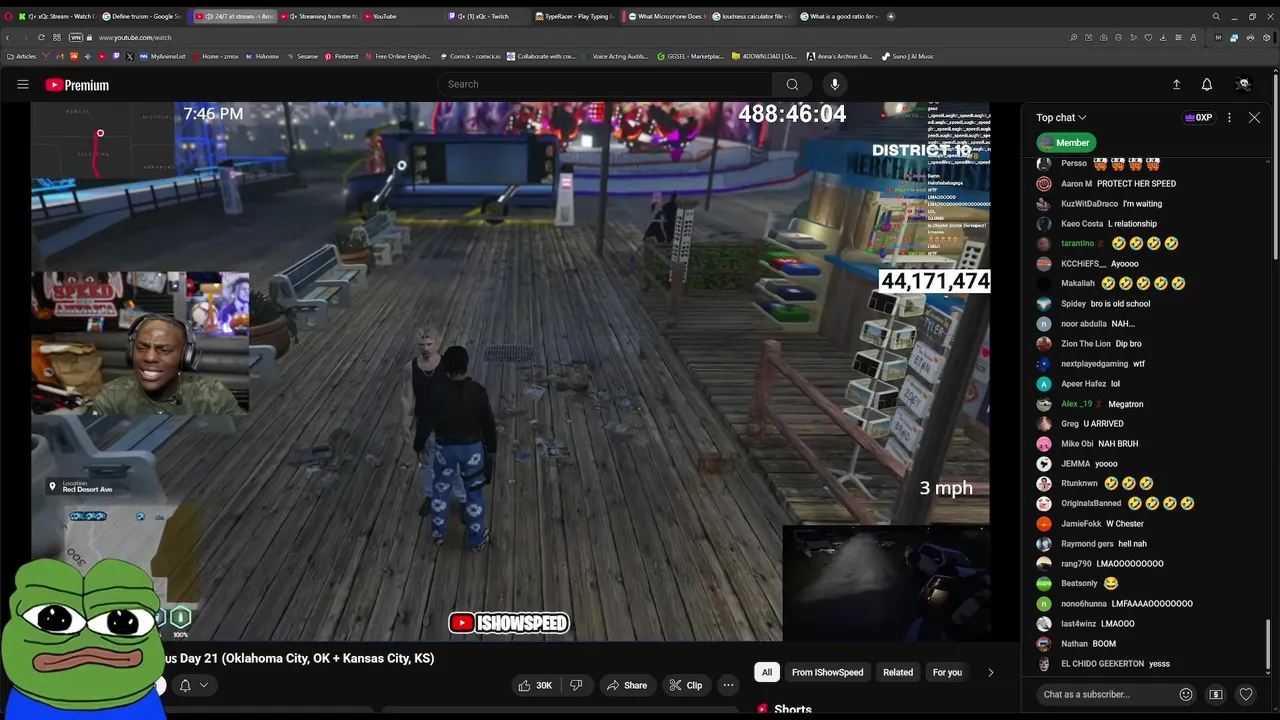Bookmark page with heart icon in toolbar
Viewport: 1280px width, 720px height.
click(x=1148, y=37)
